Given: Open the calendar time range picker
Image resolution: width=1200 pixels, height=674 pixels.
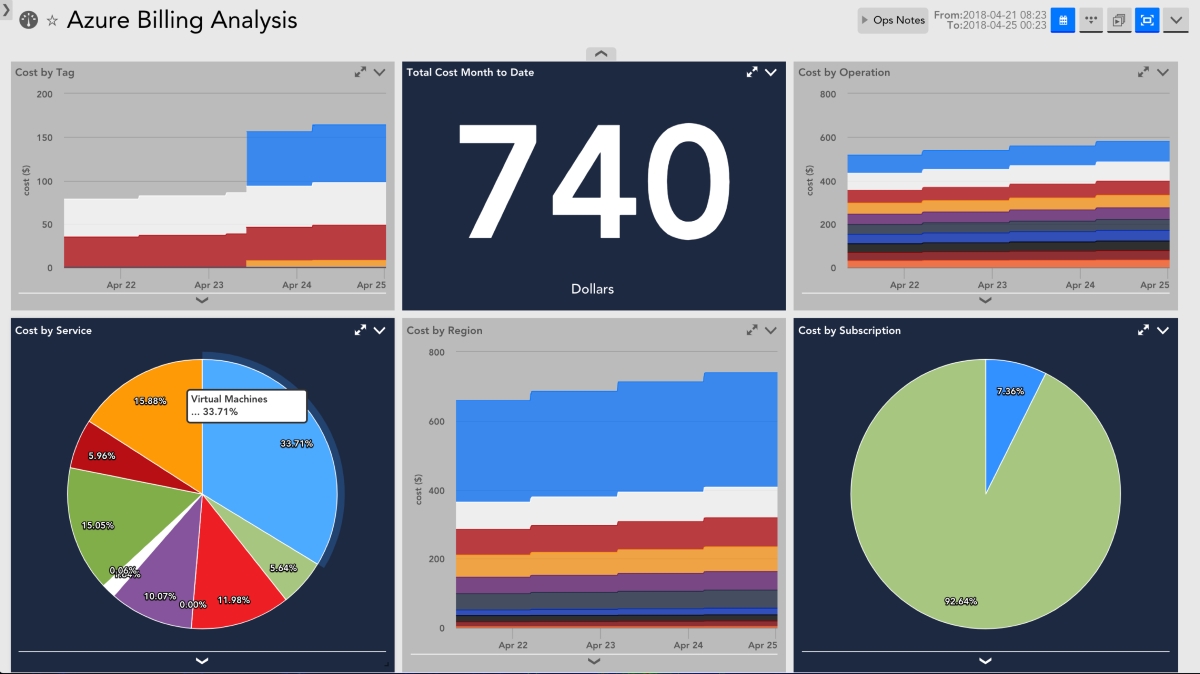Looking at the screenshot, I should pos(1062,20).
